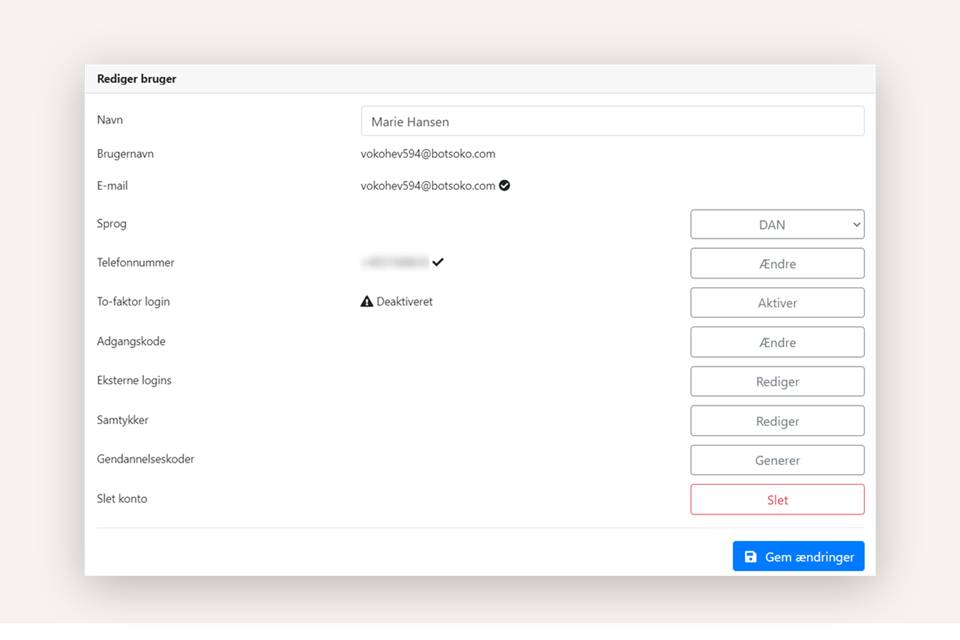Open the Sprog language dropdown showing DAN

click(x=777, y=225)
